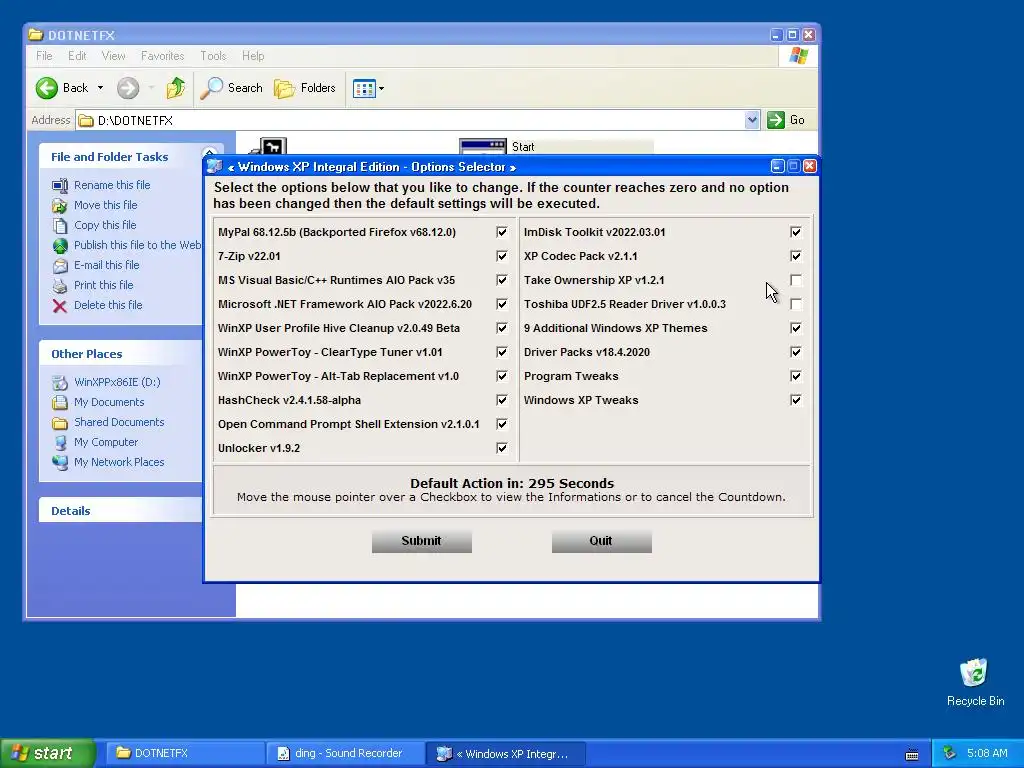Click the green Go arrow button
This screenshot has height=768, width=1024.
click(776, 120)
